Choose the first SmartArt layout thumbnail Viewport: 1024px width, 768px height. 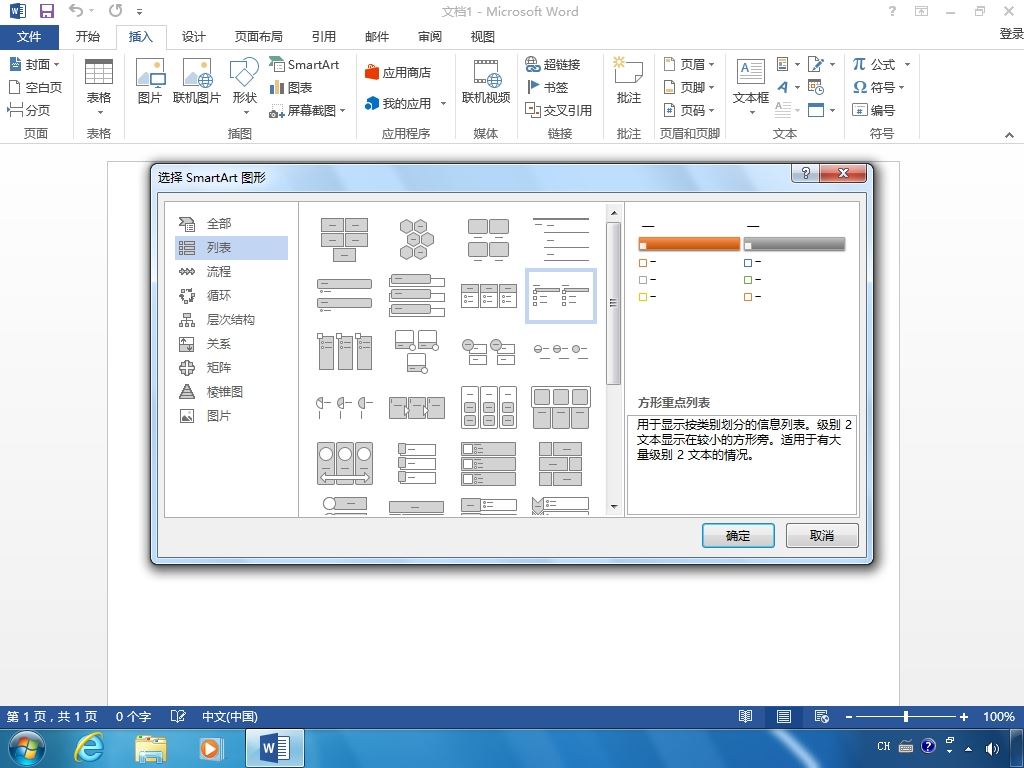pyautogui.click(x=344, y=239)
